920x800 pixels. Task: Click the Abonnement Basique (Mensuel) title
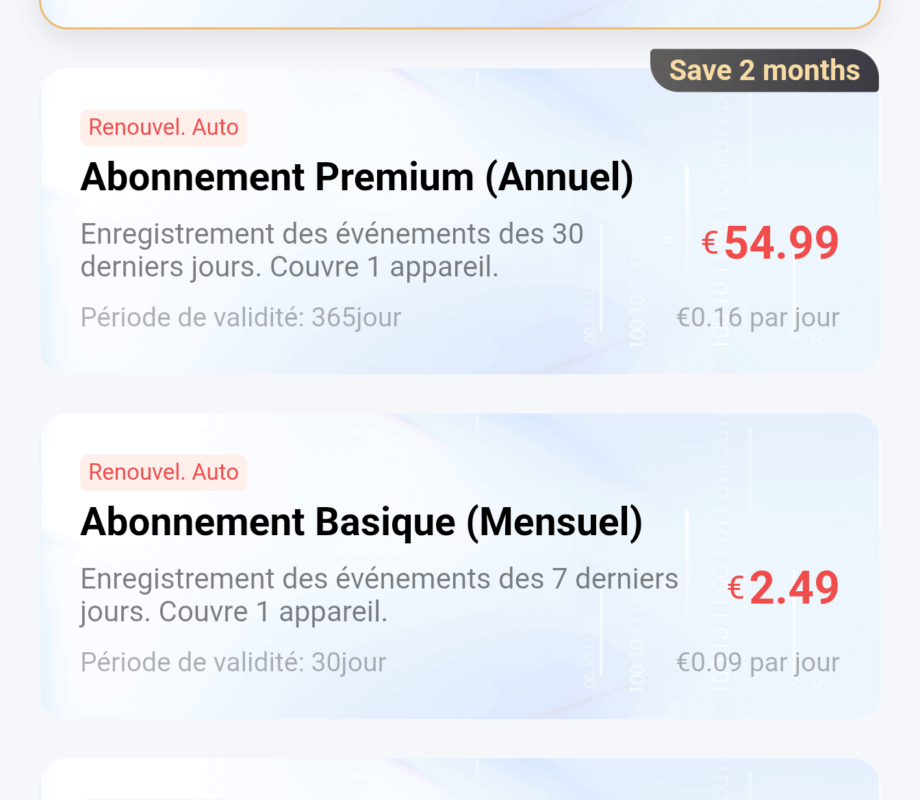point(360,522)
